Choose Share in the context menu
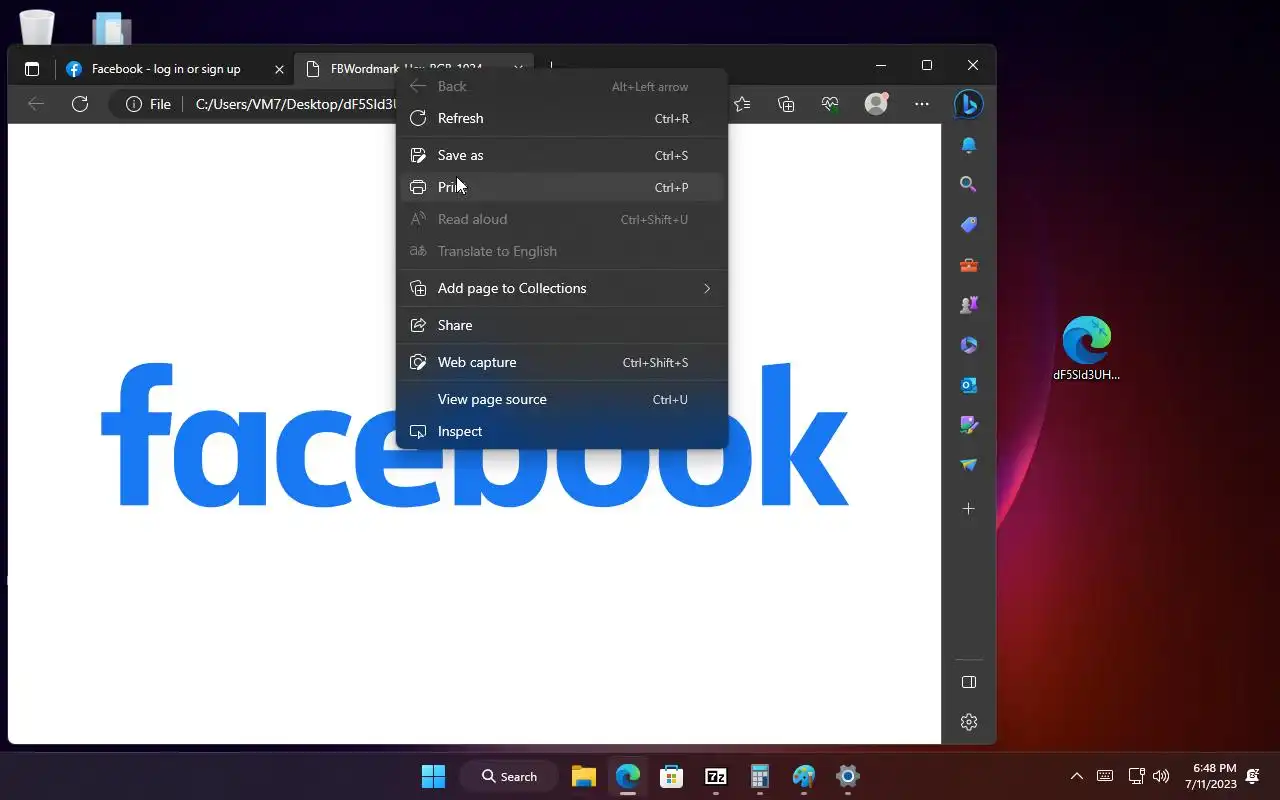The height and width of the screenshot is (800, 1280). (561, 325)
